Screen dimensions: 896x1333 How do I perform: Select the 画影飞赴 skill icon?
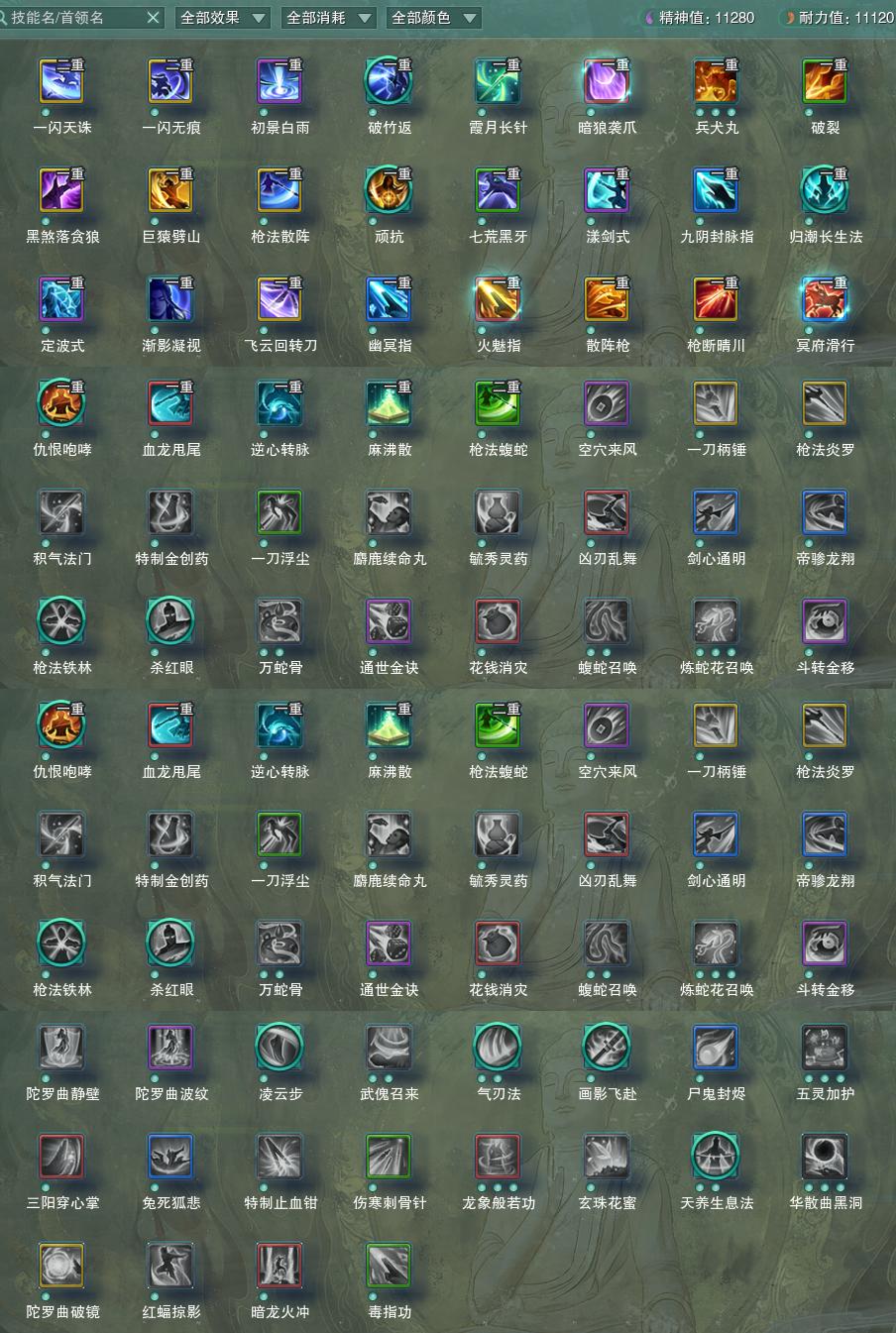pyautogui.click(x=607, y=1048)
